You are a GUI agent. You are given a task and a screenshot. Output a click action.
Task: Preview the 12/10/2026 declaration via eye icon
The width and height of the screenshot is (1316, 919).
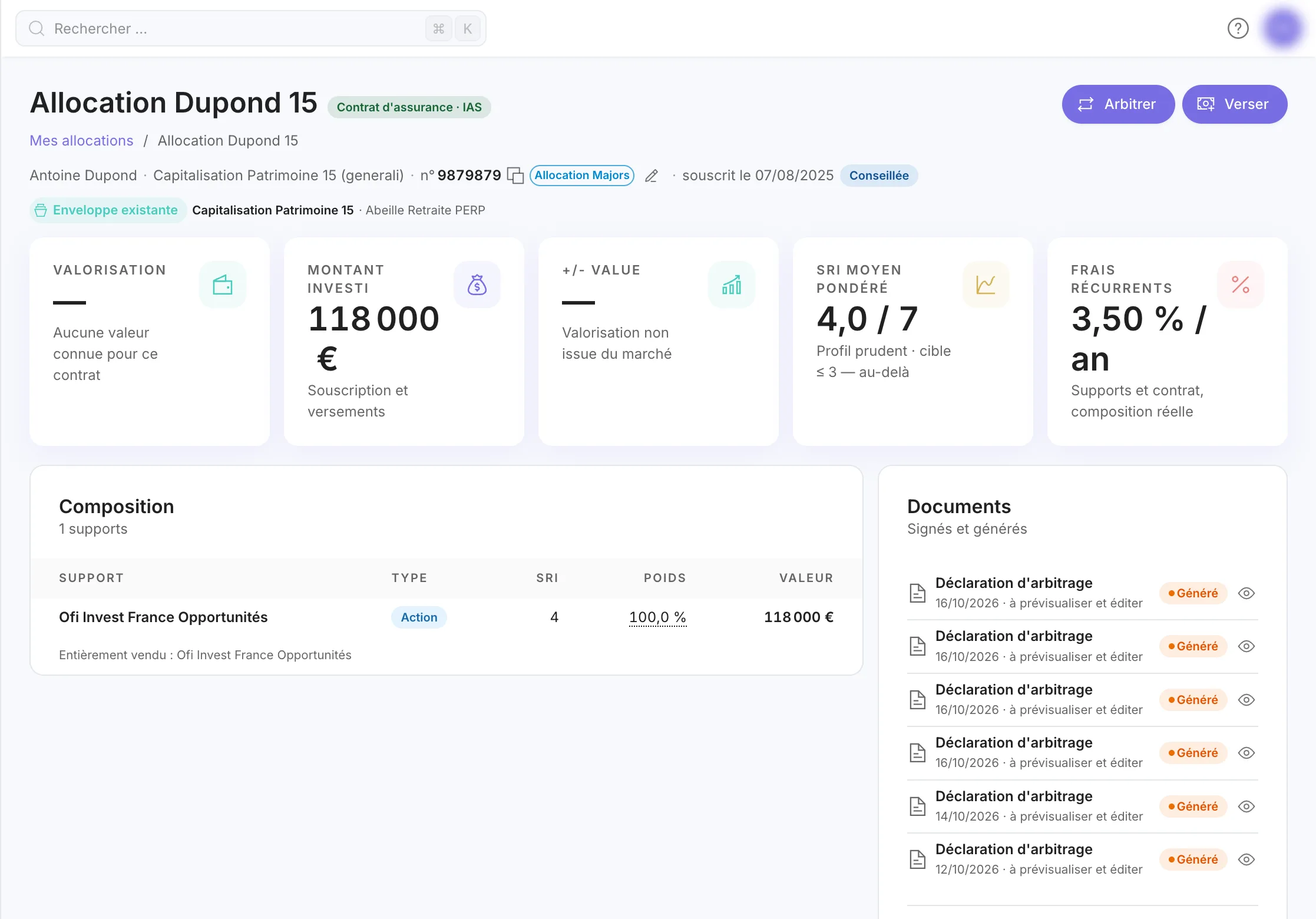1246,860
